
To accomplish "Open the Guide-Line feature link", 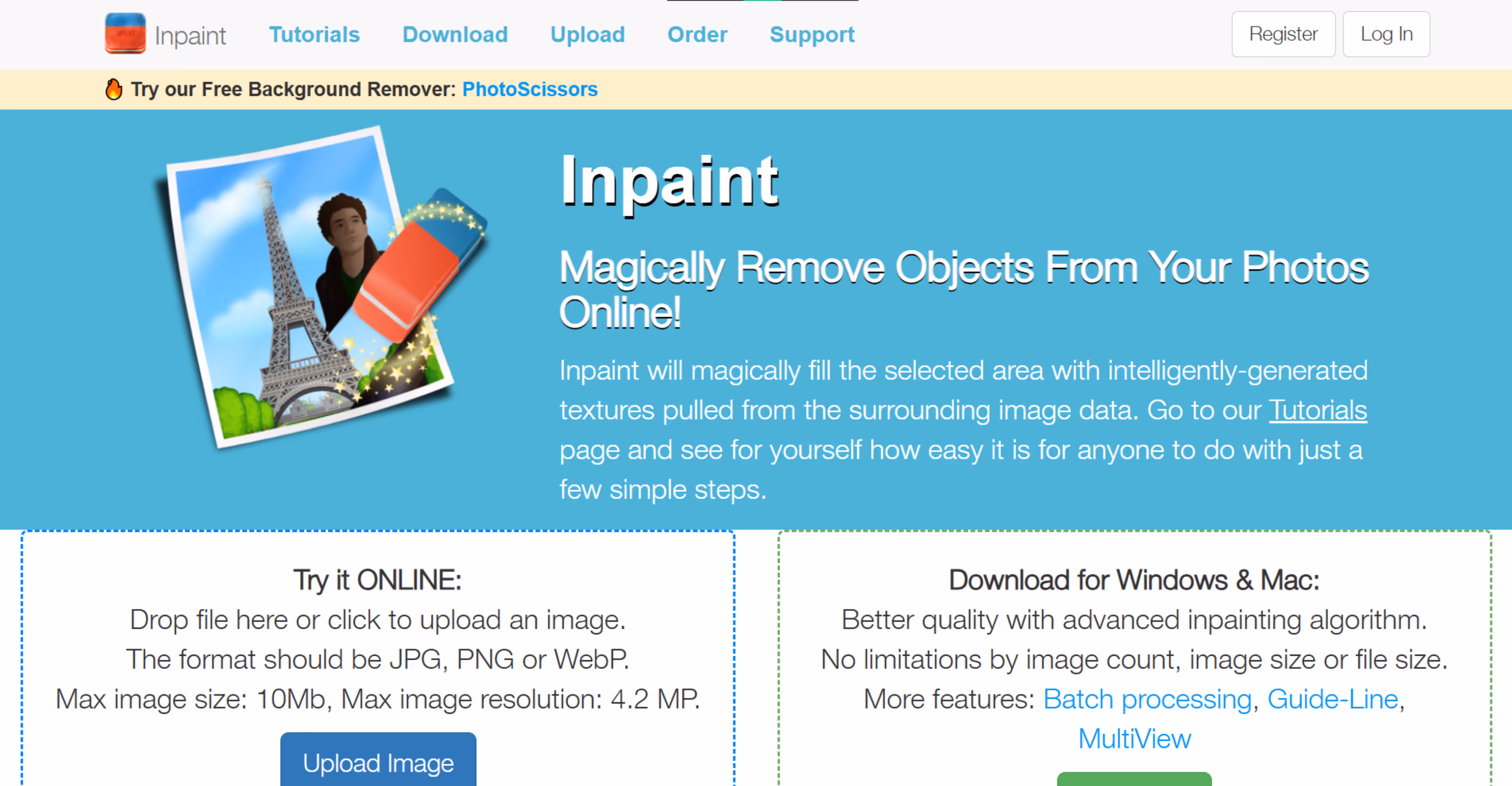I will coord(1333,699).
